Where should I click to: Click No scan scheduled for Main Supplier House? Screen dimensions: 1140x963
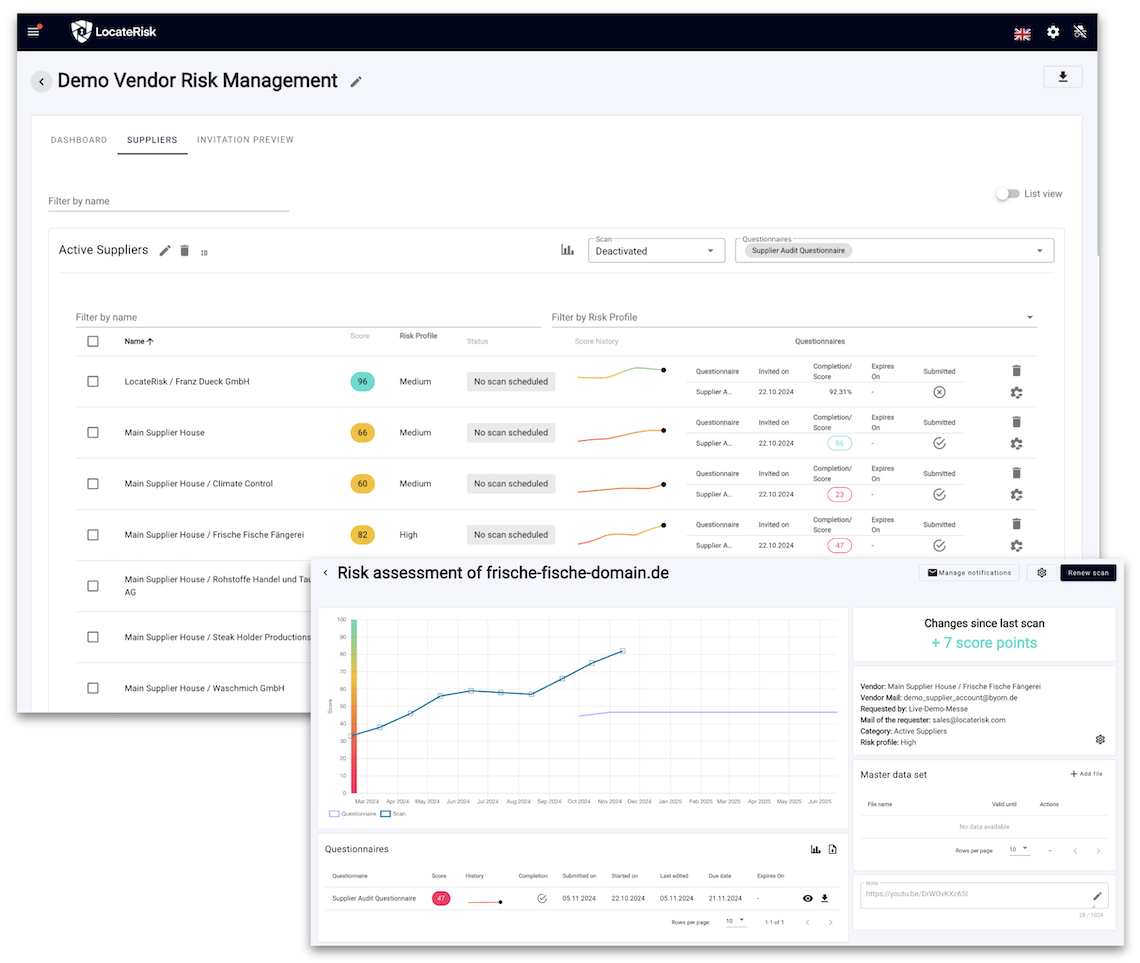510,432
